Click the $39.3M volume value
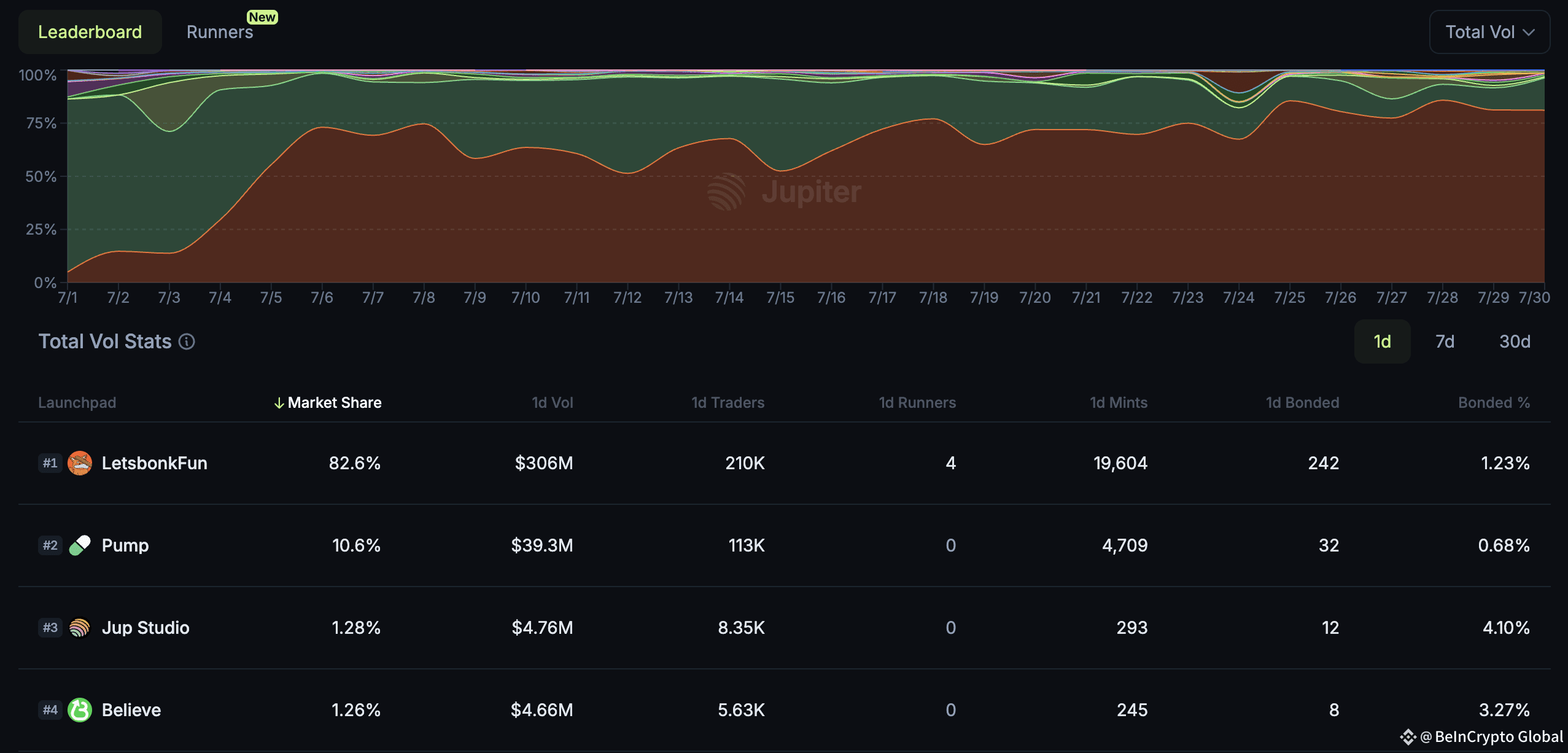 pyautogui.click(x=542, y=545)
